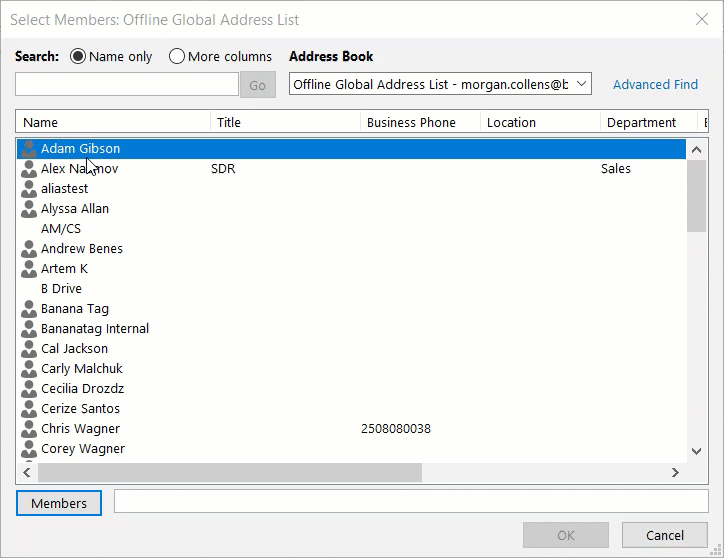
Task: Click the contact icon beside Corey Wagner
Action: click(x=29, y=449)
